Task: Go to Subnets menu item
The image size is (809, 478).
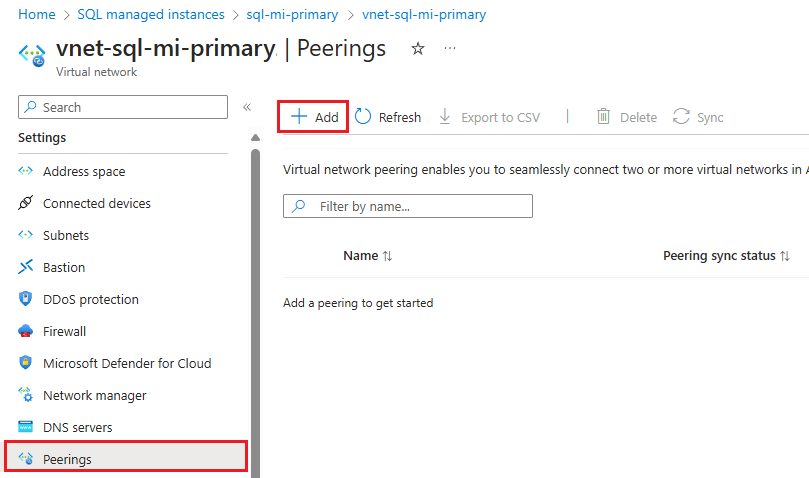Action: pos(66,235)
